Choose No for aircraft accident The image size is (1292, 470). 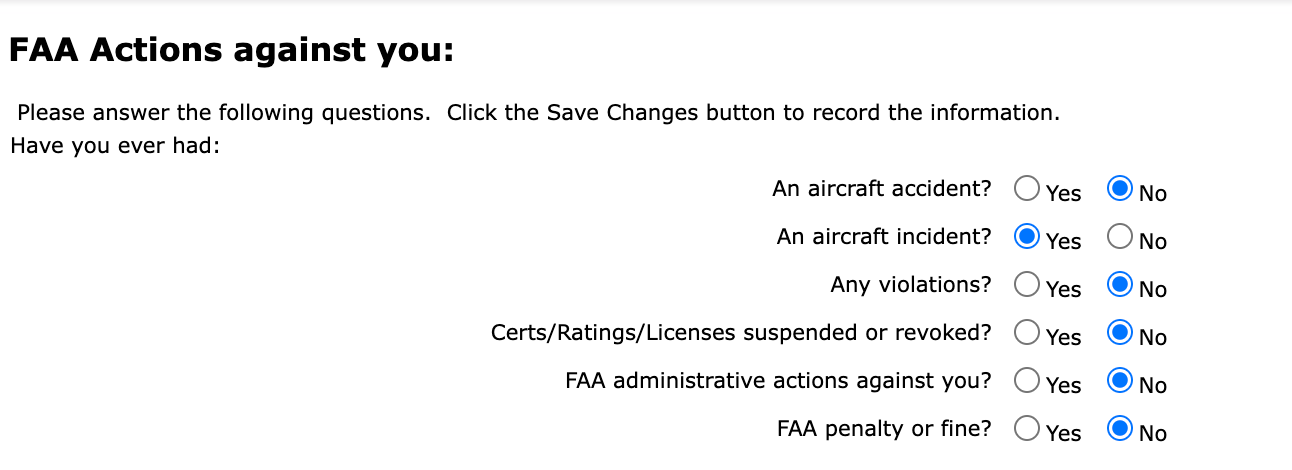(1120, 188)
